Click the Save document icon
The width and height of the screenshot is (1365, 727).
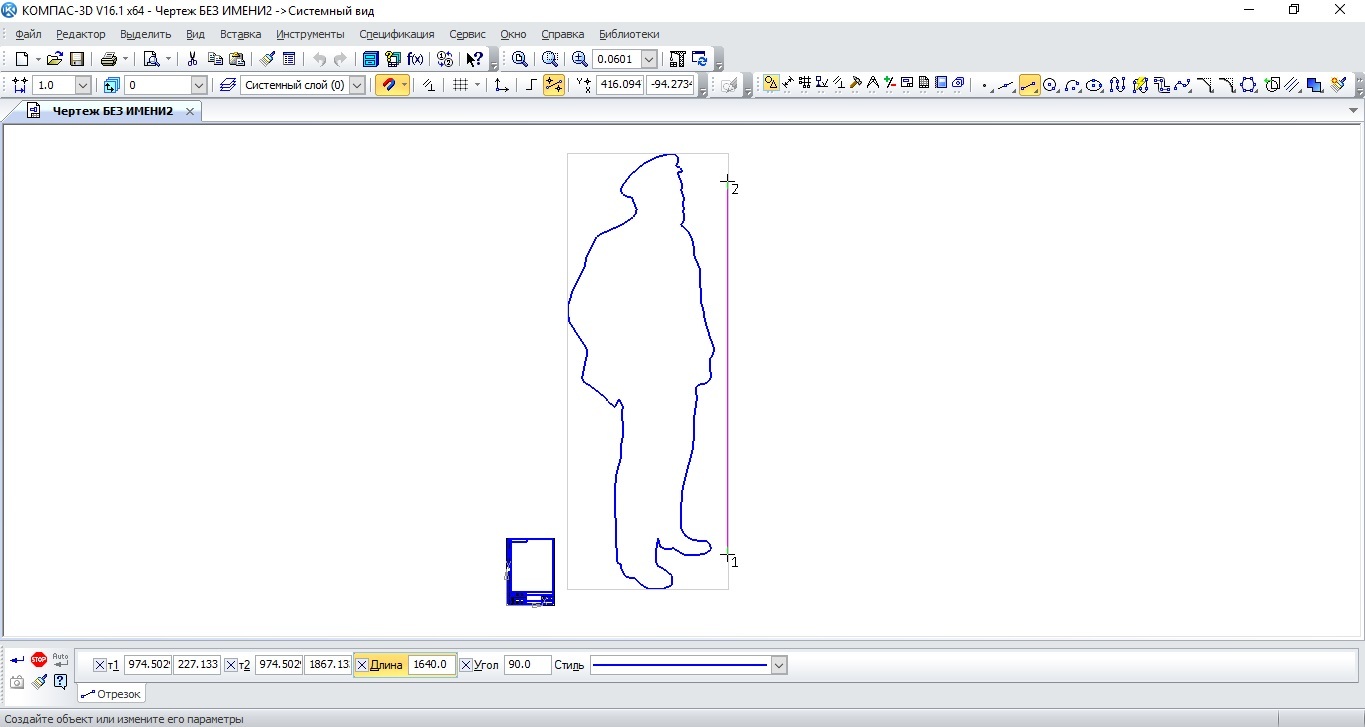(77, 59)
